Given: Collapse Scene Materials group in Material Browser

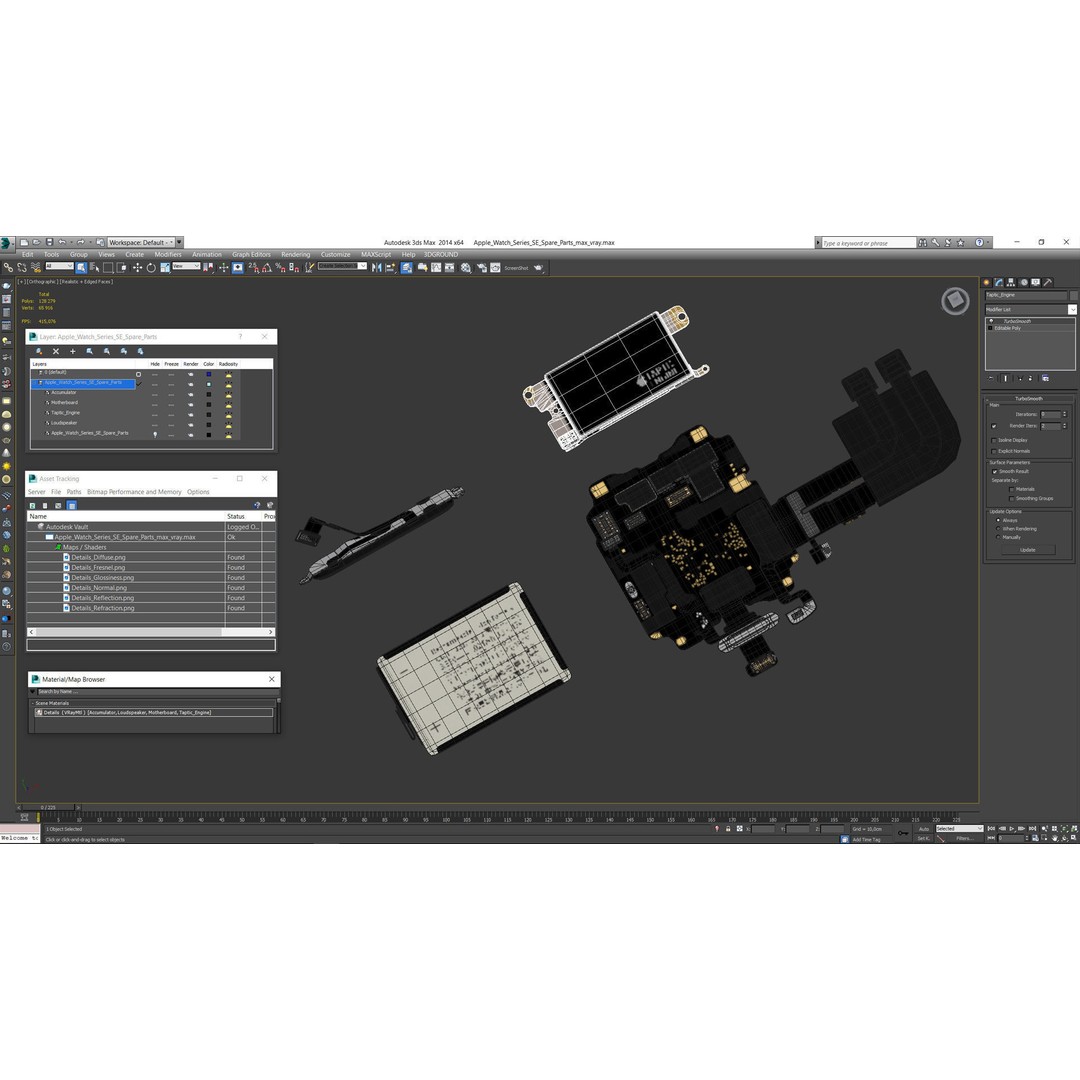Looking at the screenshot, I should click(x=32, y=703).
